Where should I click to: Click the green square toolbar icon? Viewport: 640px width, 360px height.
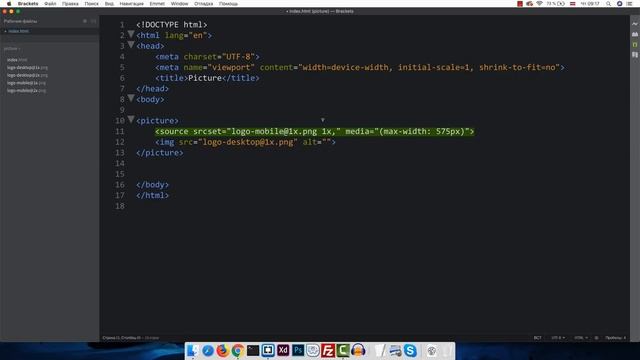(x=635, y=44)
